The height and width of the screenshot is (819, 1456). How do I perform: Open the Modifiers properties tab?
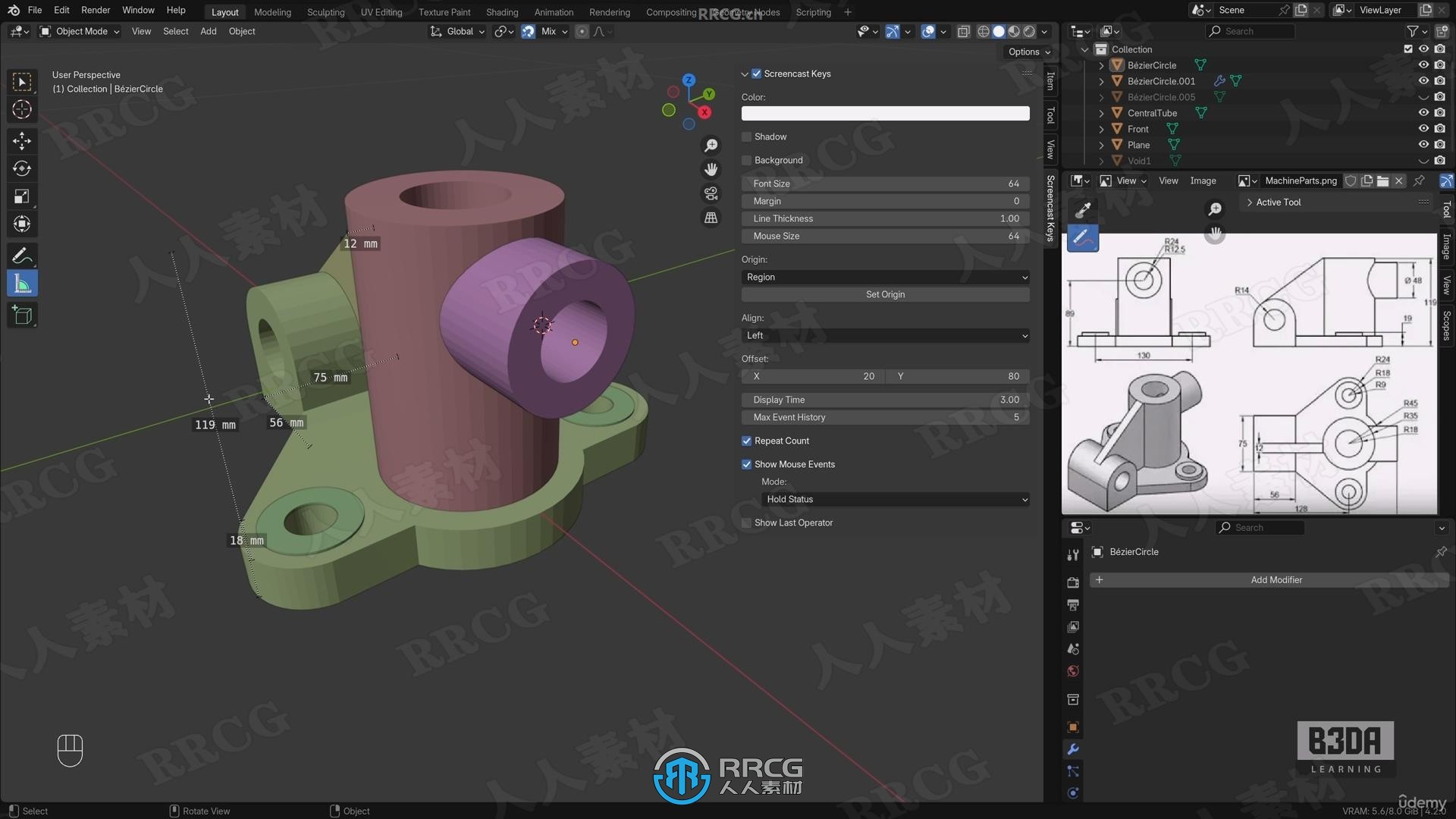click(1073, 749)
